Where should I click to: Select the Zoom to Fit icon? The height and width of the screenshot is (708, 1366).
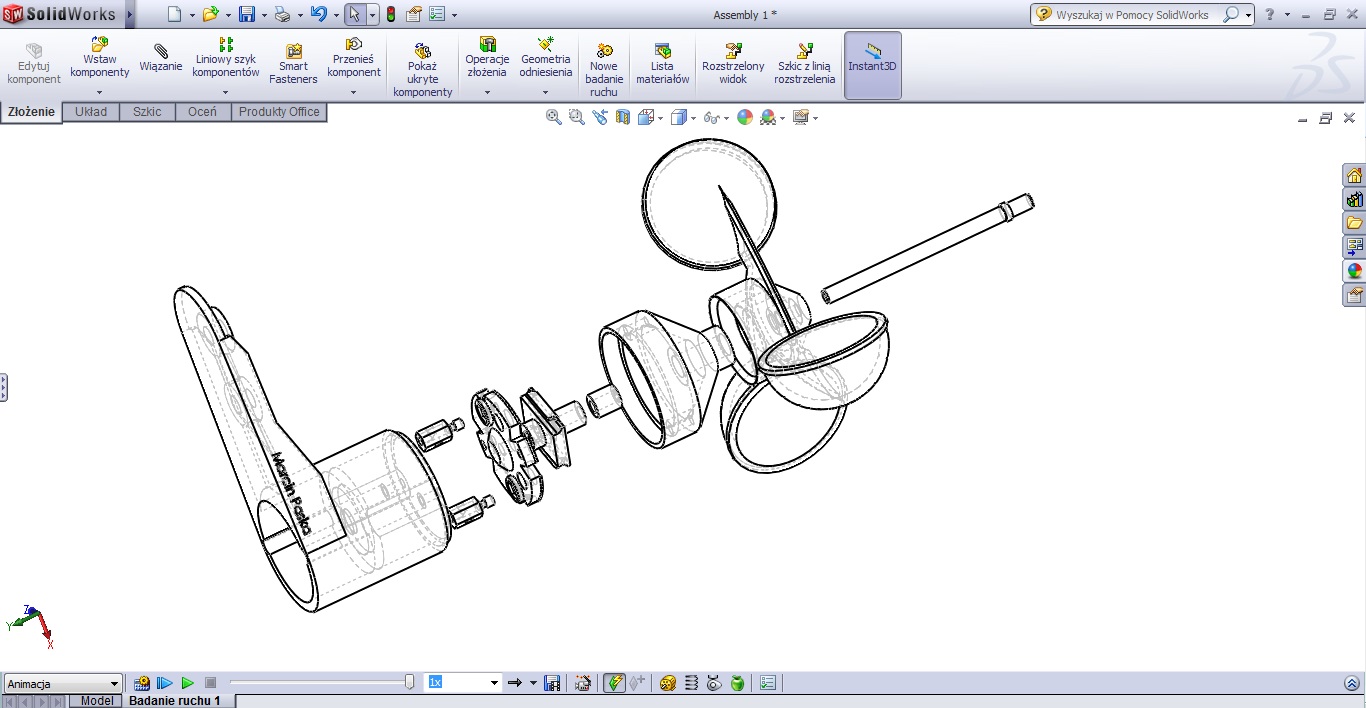pyautogui.click(x=553, y=117)
